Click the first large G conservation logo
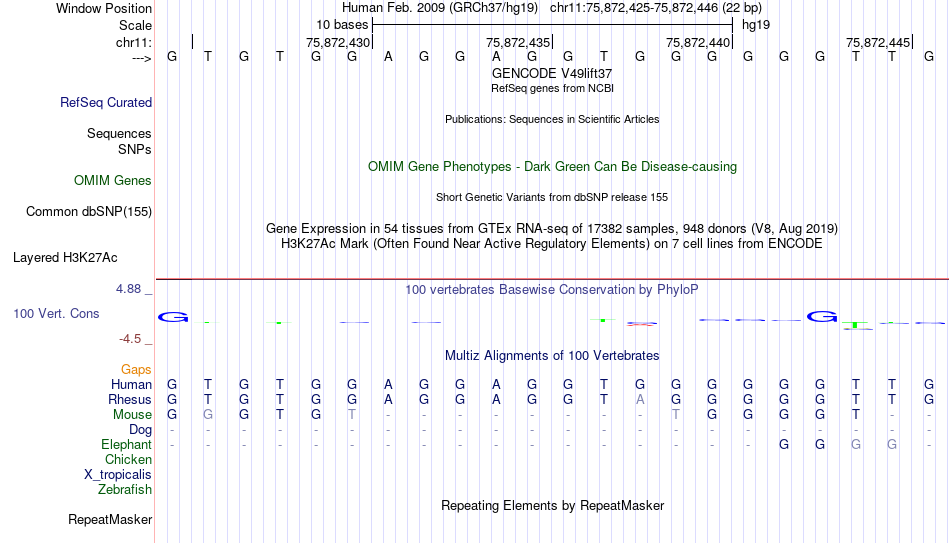 pyautogui.click(x=173, y=317)
